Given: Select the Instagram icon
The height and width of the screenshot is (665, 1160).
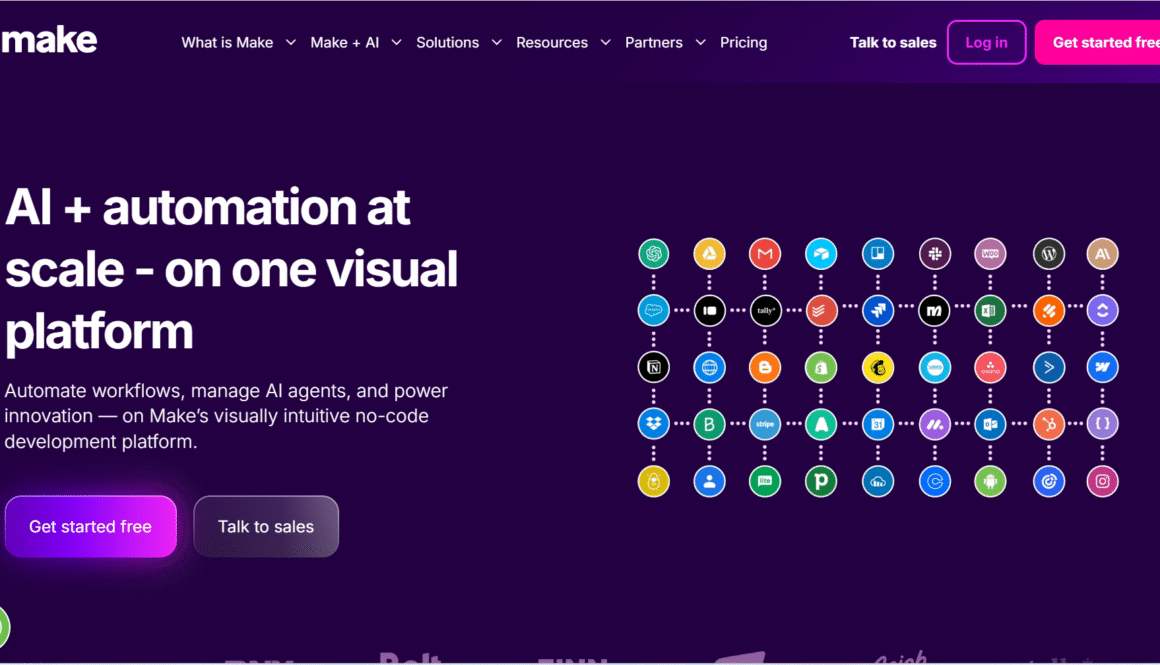Looking at the screenshot, I should pos(1102,482).
